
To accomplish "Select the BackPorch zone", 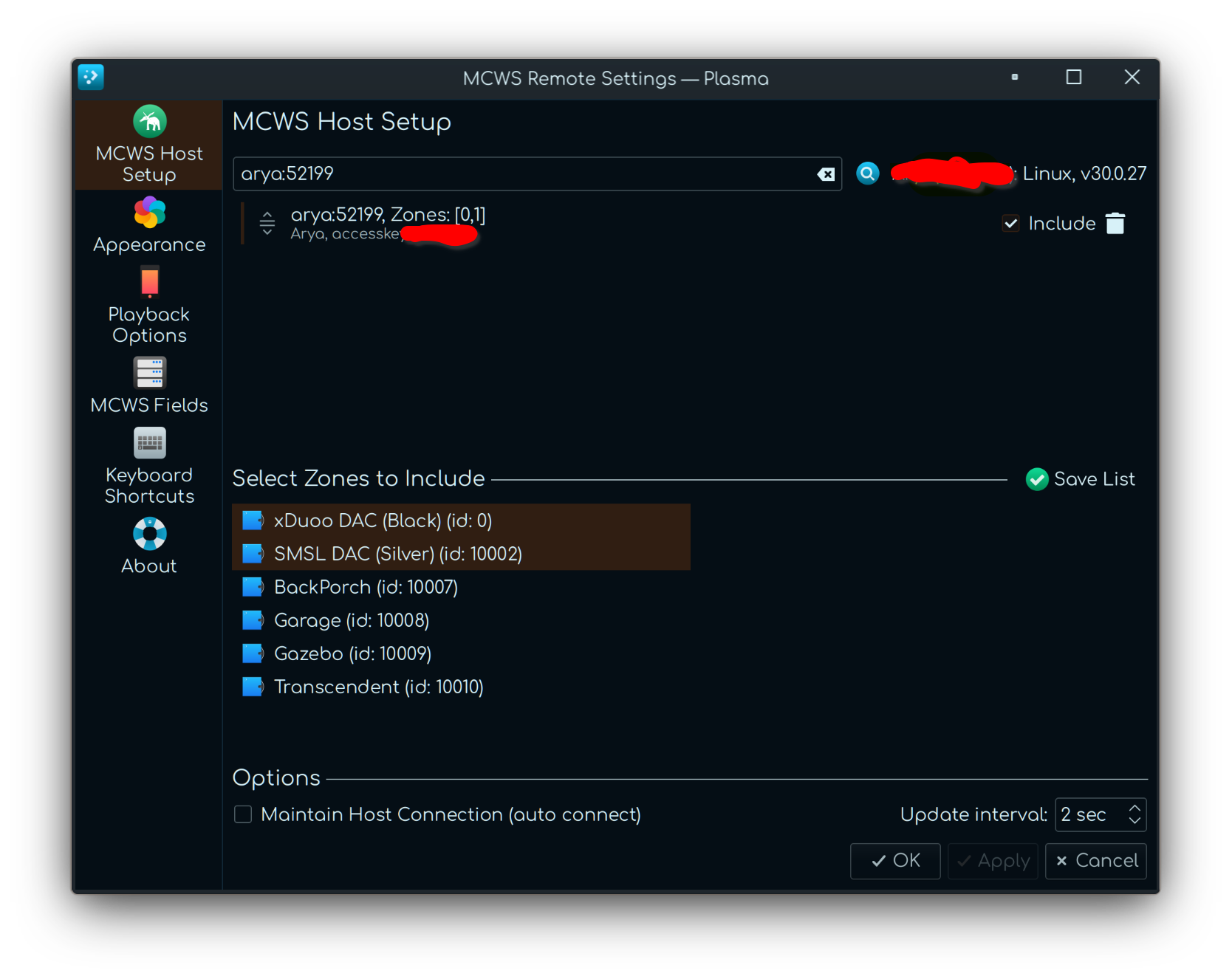I will 461,587.
